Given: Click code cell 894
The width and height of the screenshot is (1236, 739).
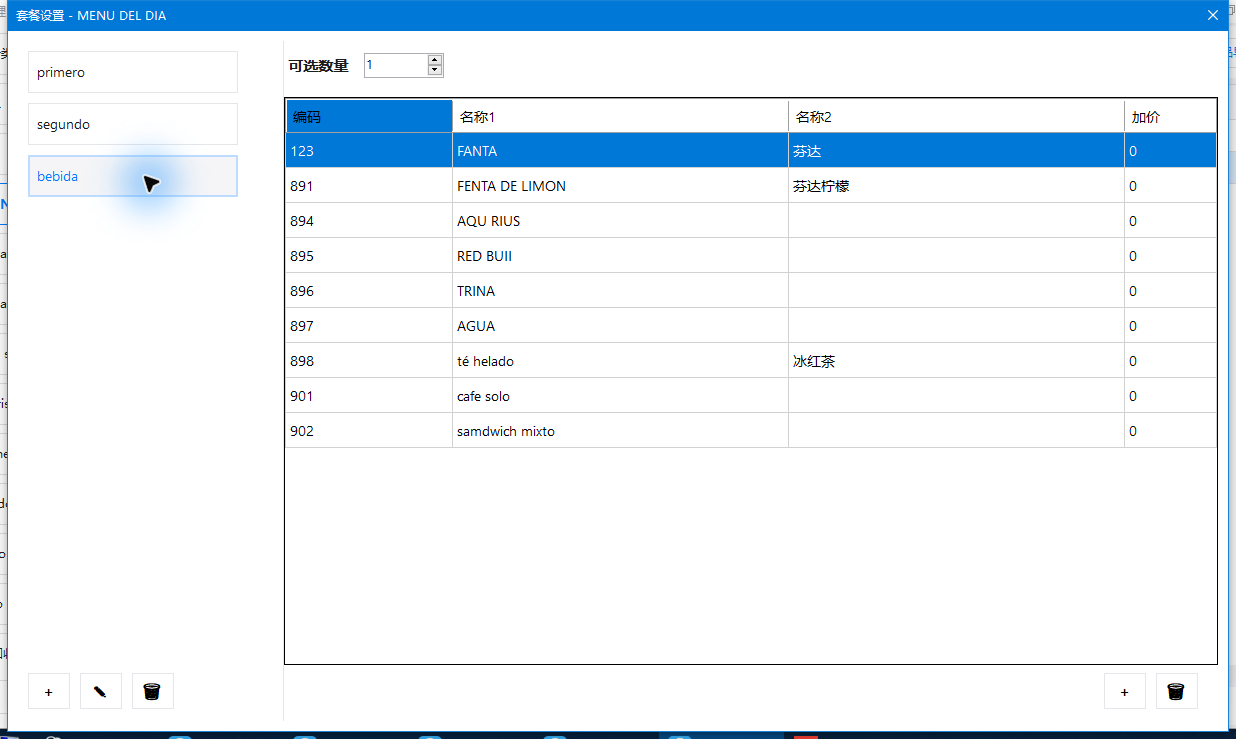Looking at the screenshot, I should click(x=369, y=221).
